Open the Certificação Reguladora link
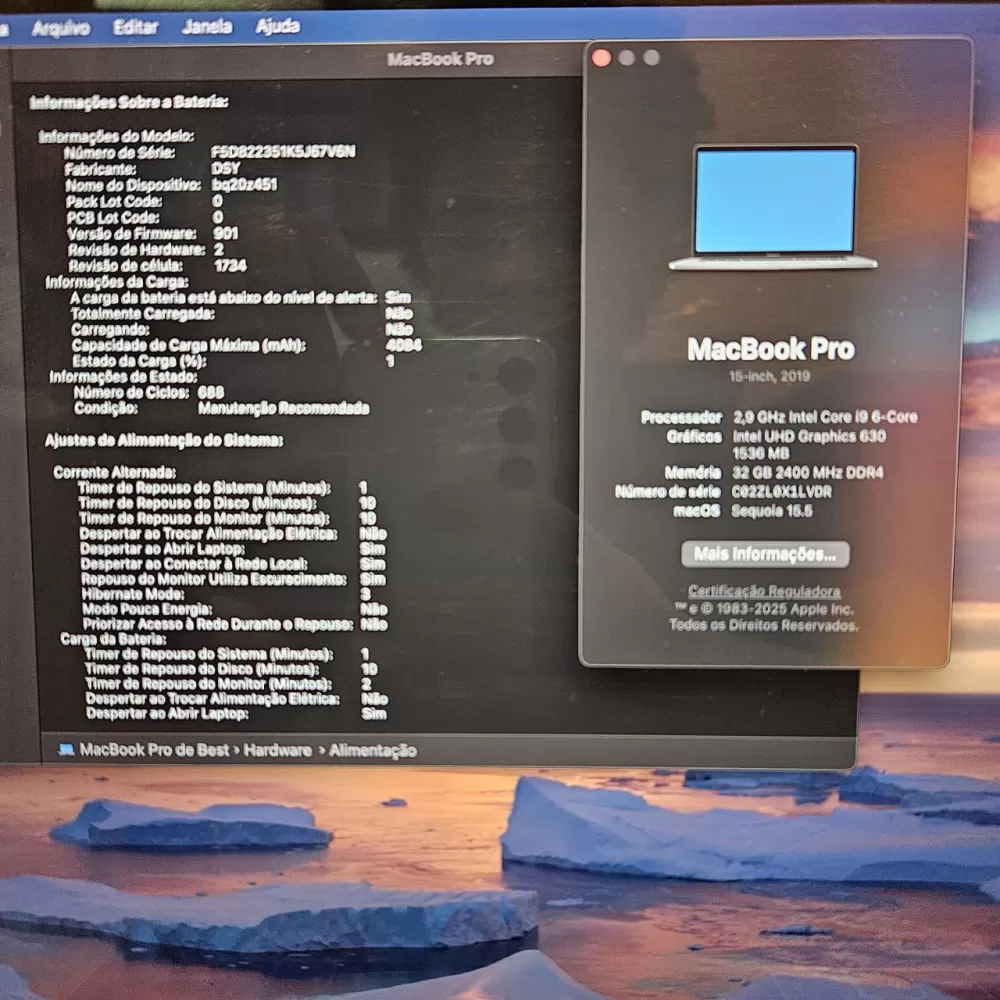Image resolution: width=1000 pixels, height=1000 pixels. click(764, 591)
